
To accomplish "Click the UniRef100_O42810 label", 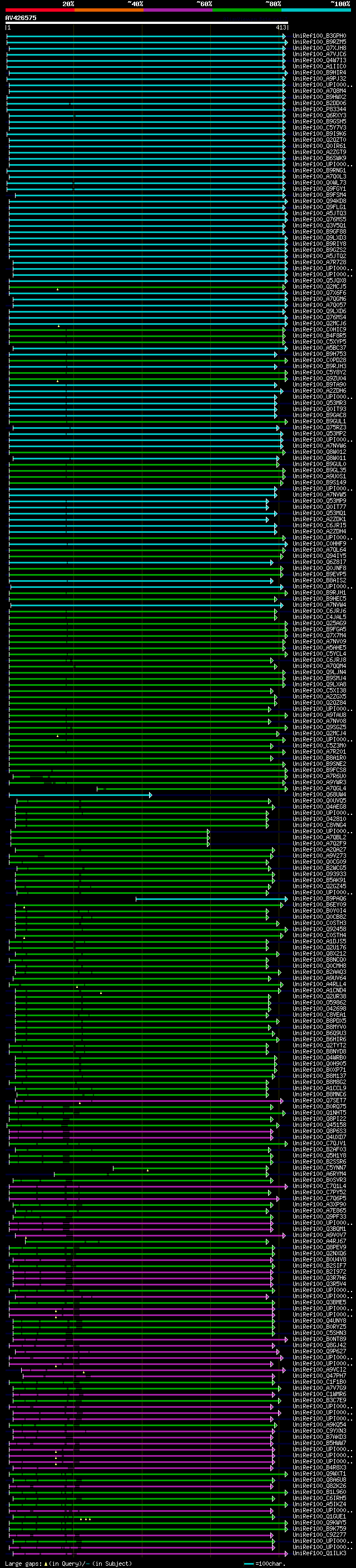I will click(319, 819).
